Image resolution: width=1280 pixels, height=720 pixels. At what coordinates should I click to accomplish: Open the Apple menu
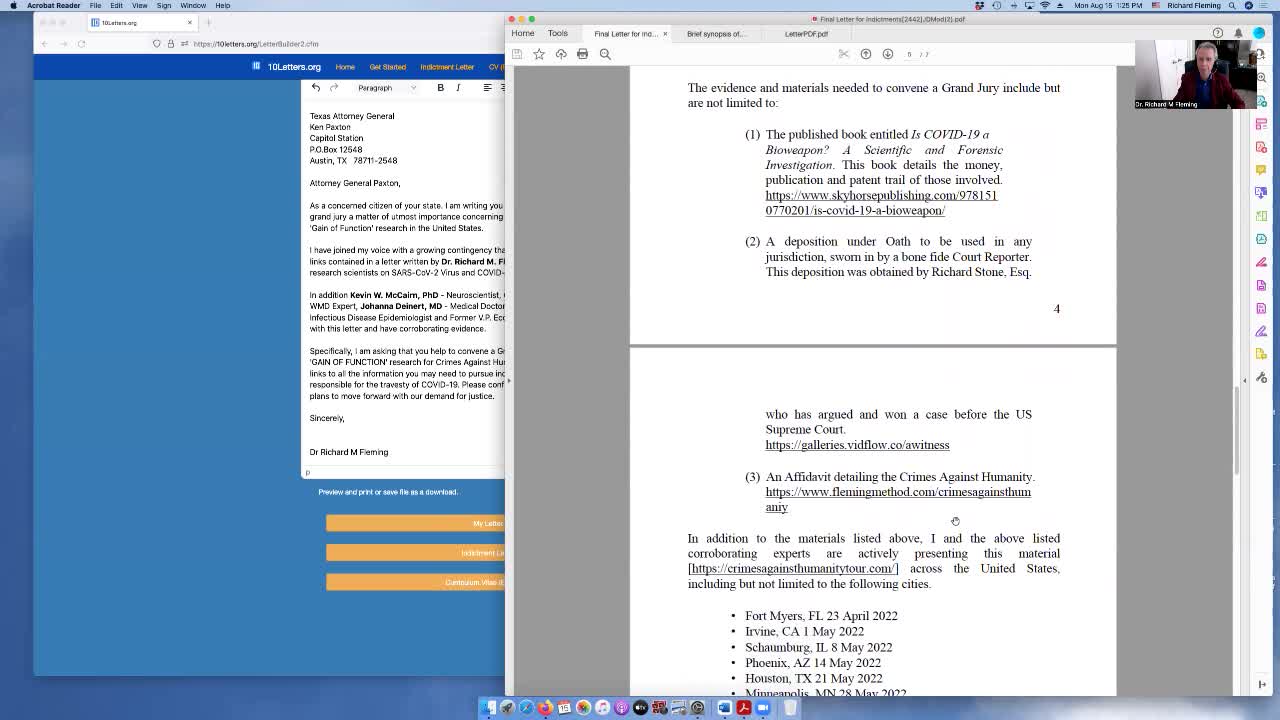pos(13,6)
